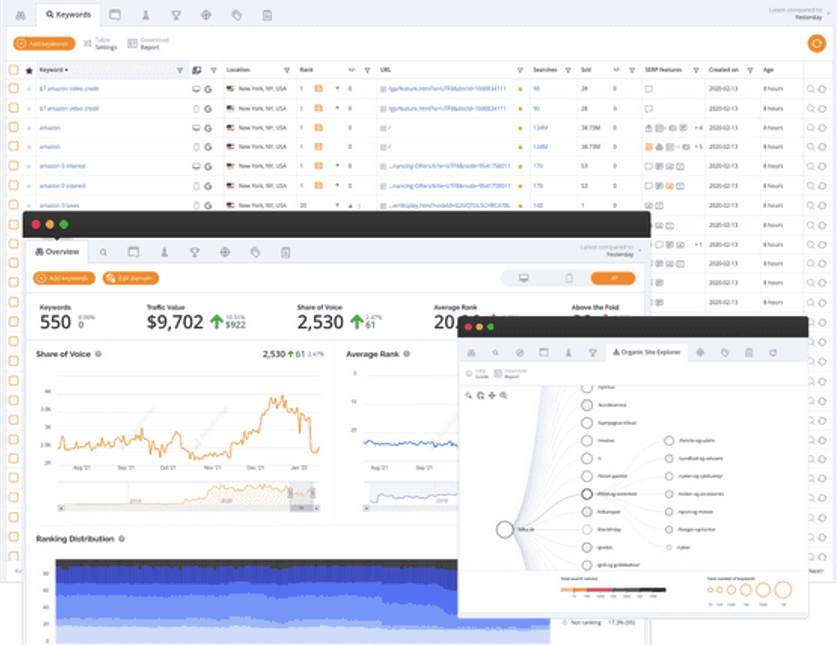
Task: Open the trophy icon tab in Keywords window
Action: [176, 15]
